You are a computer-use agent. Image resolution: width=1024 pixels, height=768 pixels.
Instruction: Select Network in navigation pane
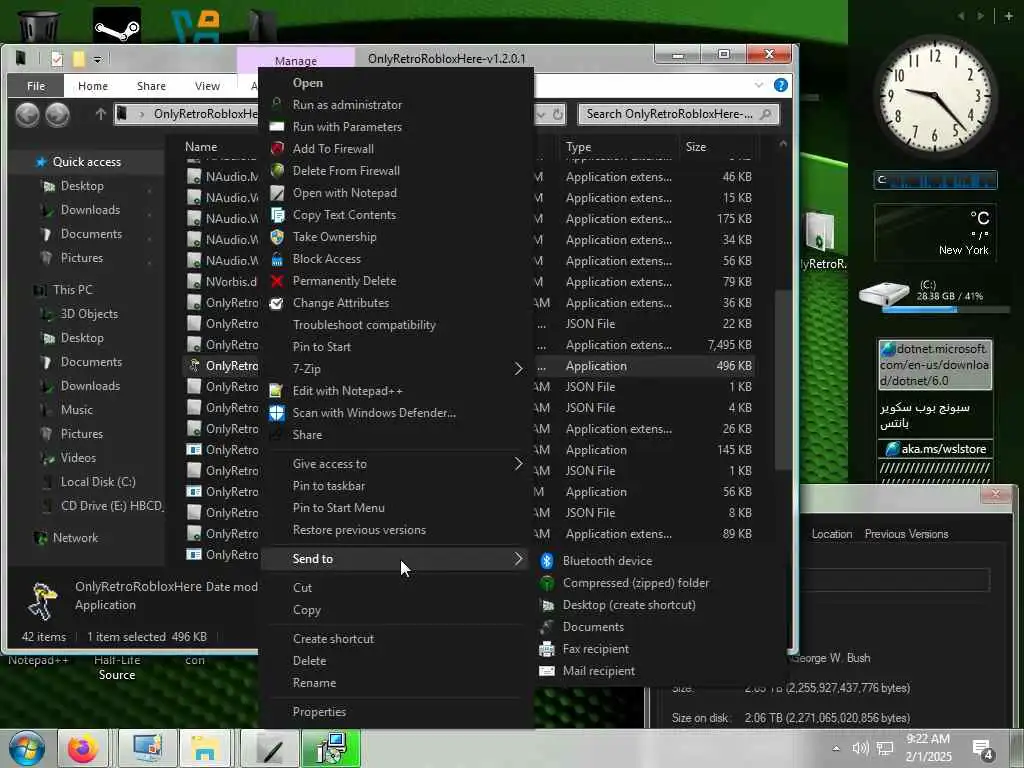point(75,538)
